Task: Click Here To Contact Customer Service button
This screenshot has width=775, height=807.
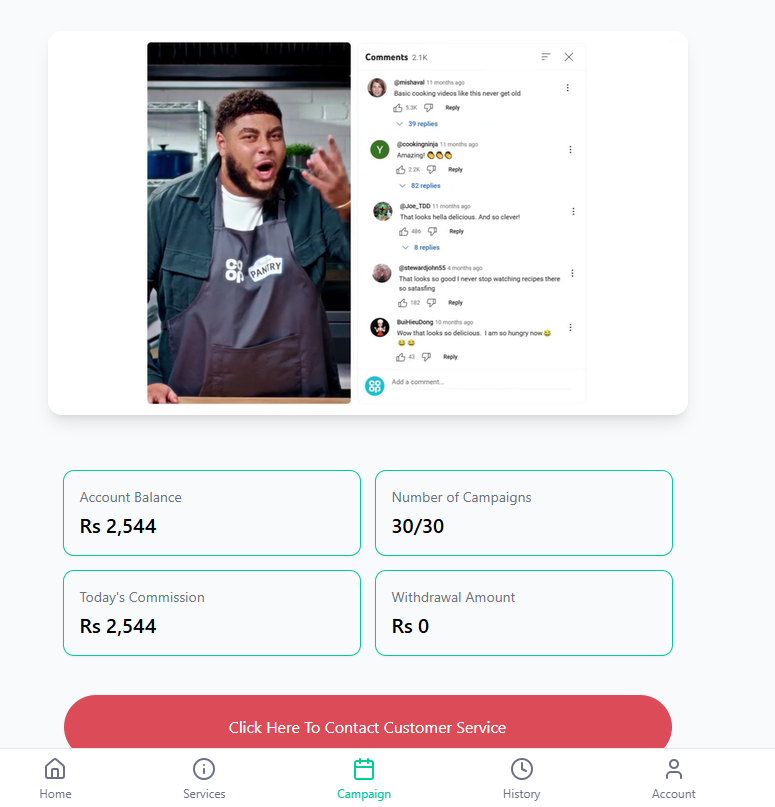Action: 367,727
